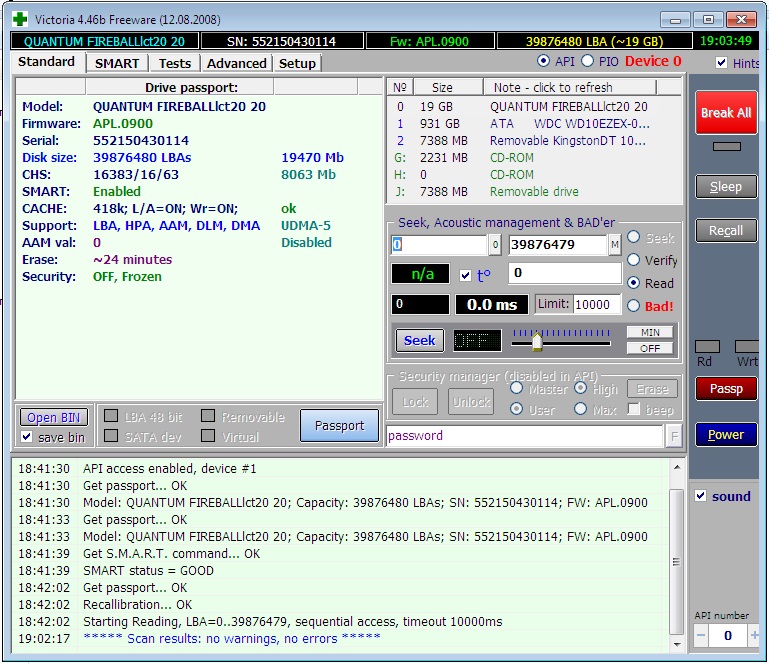This screenshot has height=664, width=769.
Task: Toggle the save bin checkbox
Action: coord(27,436)
